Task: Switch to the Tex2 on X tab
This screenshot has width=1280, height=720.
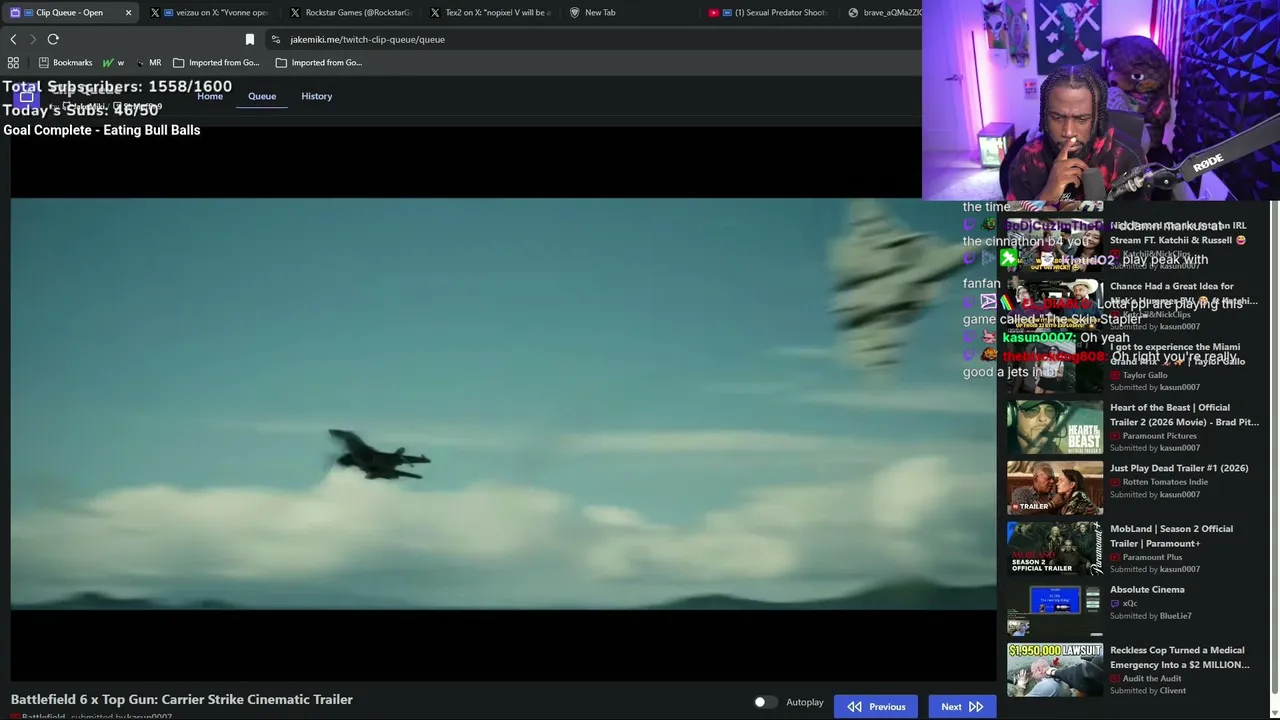Action: point(490,13)
